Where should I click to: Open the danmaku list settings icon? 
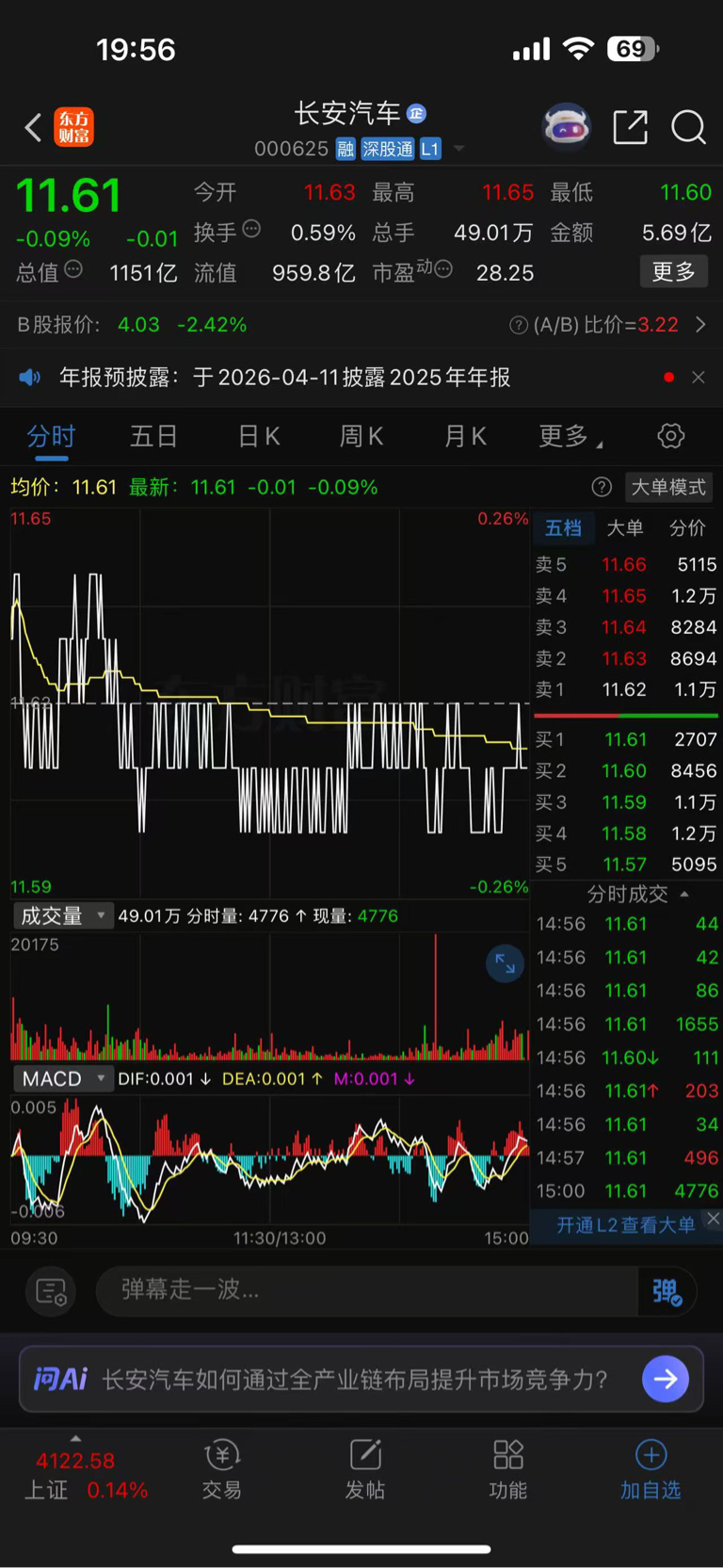[51, 1291]
